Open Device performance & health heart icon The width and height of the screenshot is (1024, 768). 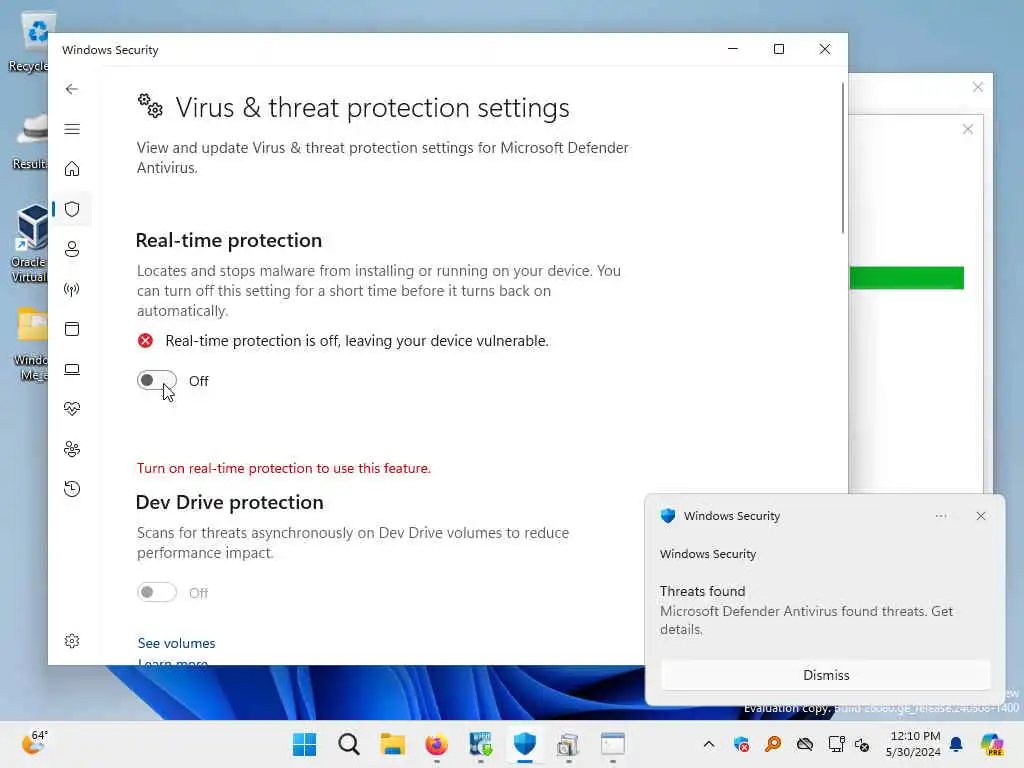click(72, 409)
